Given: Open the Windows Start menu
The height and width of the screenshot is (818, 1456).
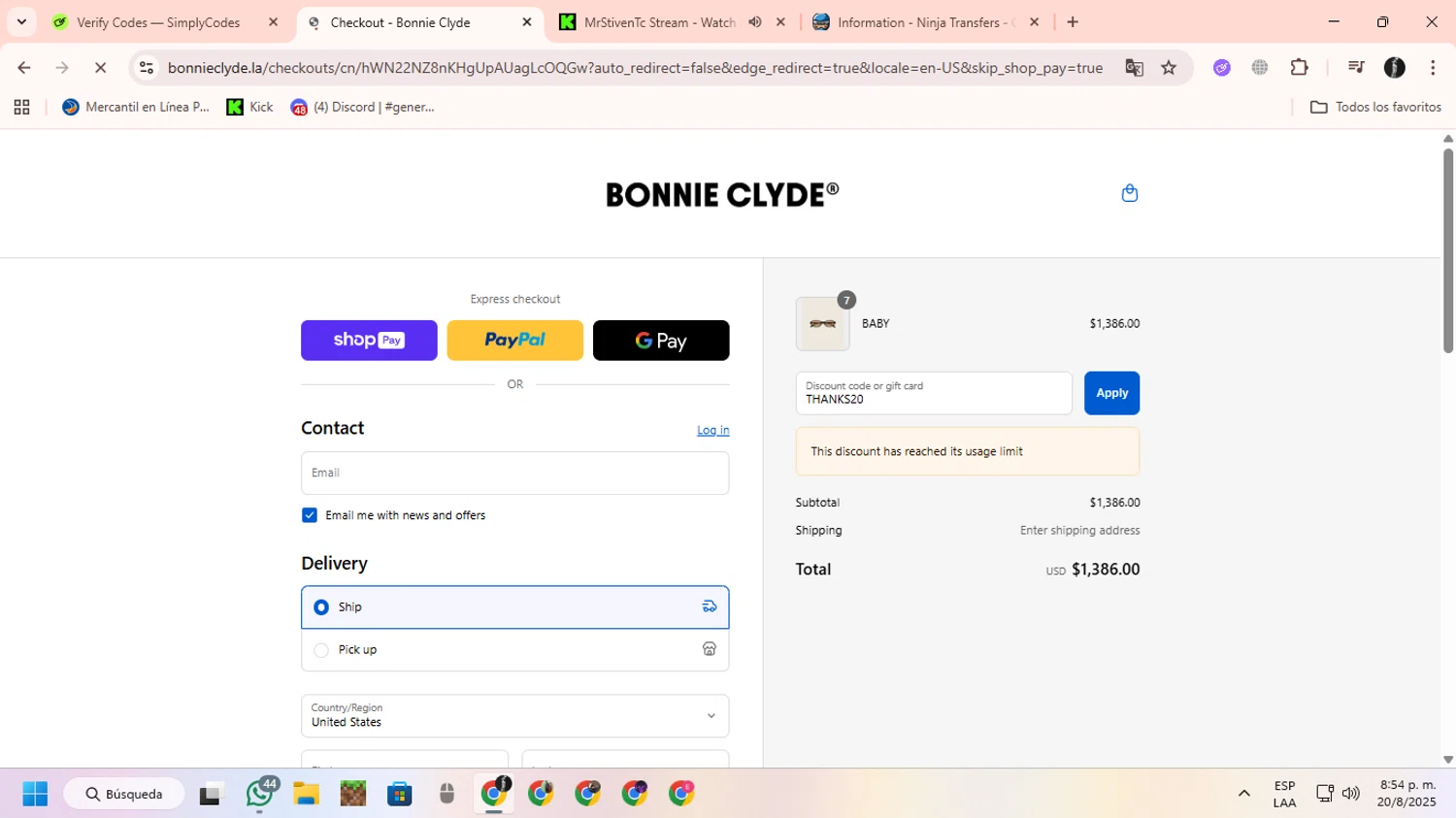Looking at the screenshot, I should [x=35, y=795].
